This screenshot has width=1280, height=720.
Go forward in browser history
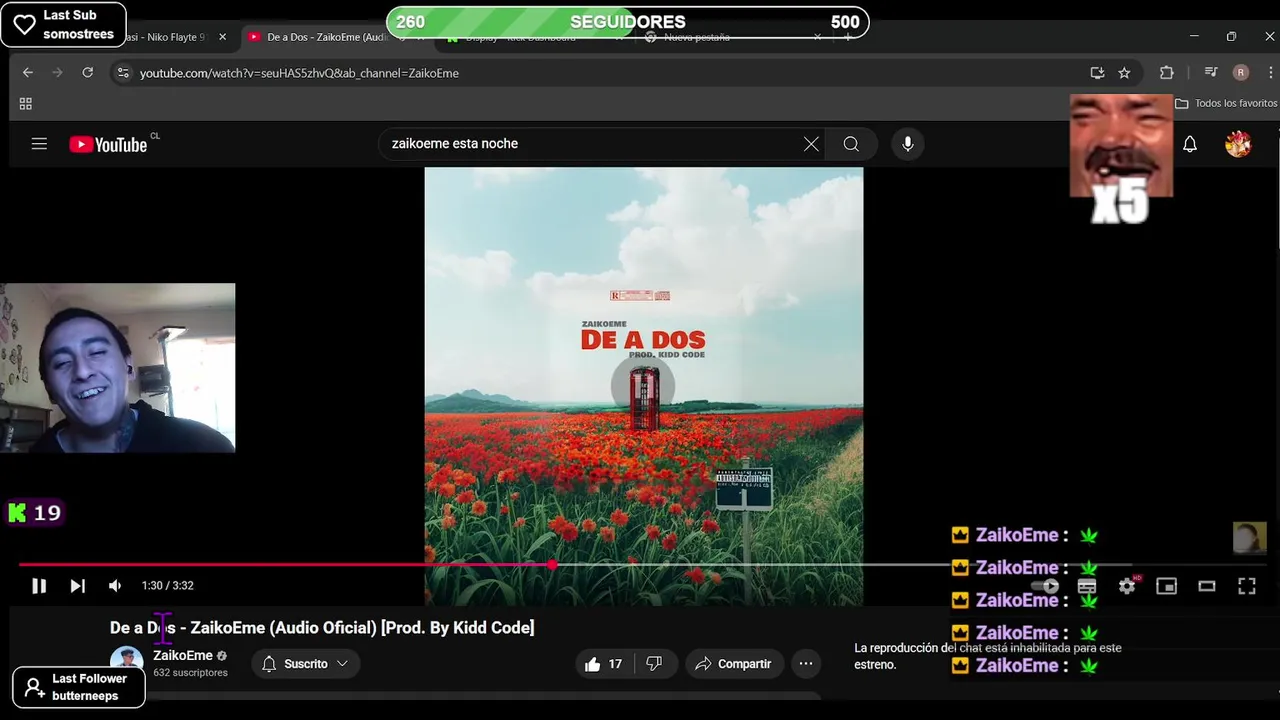57,73
